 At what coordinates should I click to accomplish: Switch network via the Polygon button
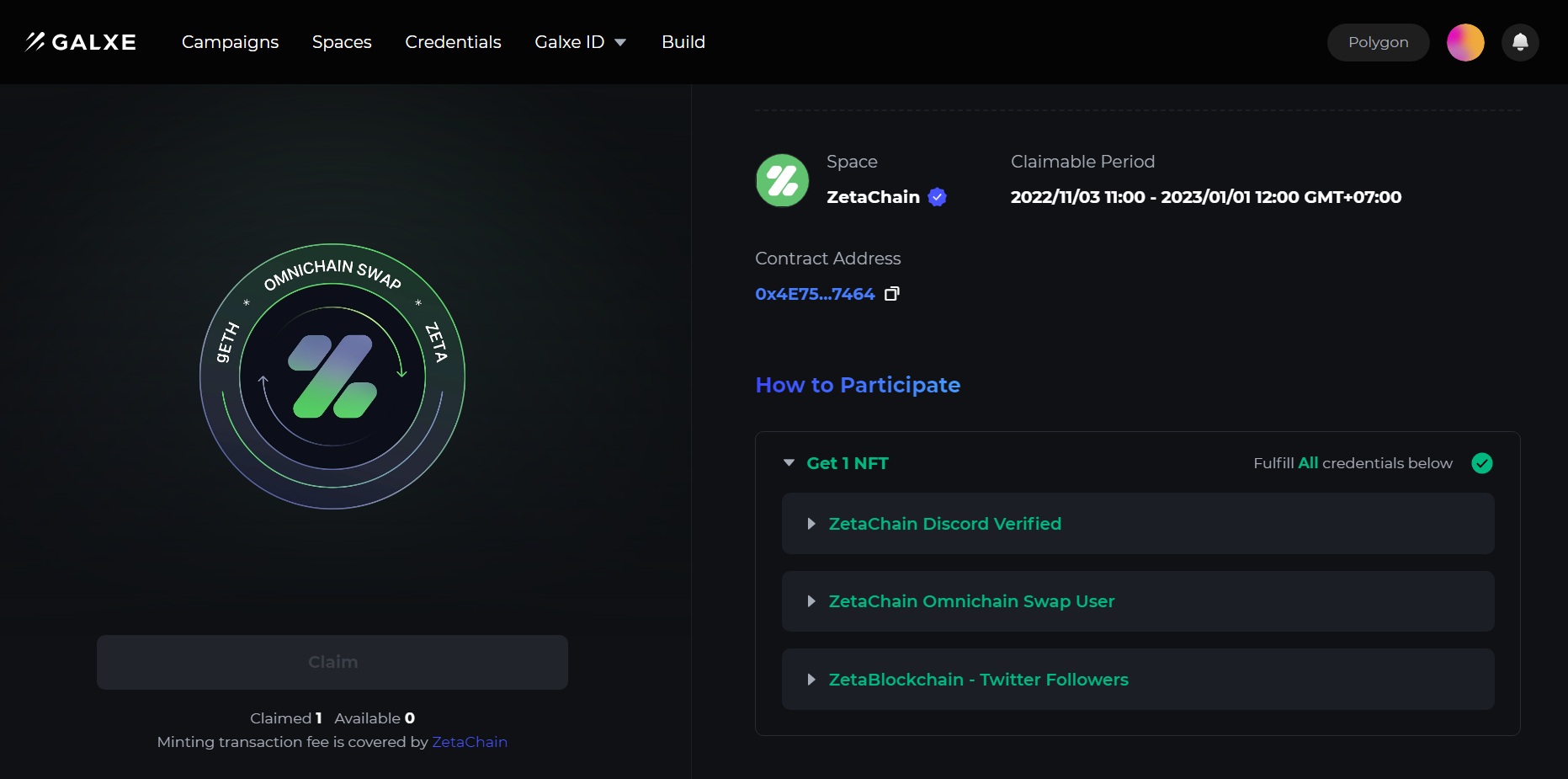tap(1378, 42)
